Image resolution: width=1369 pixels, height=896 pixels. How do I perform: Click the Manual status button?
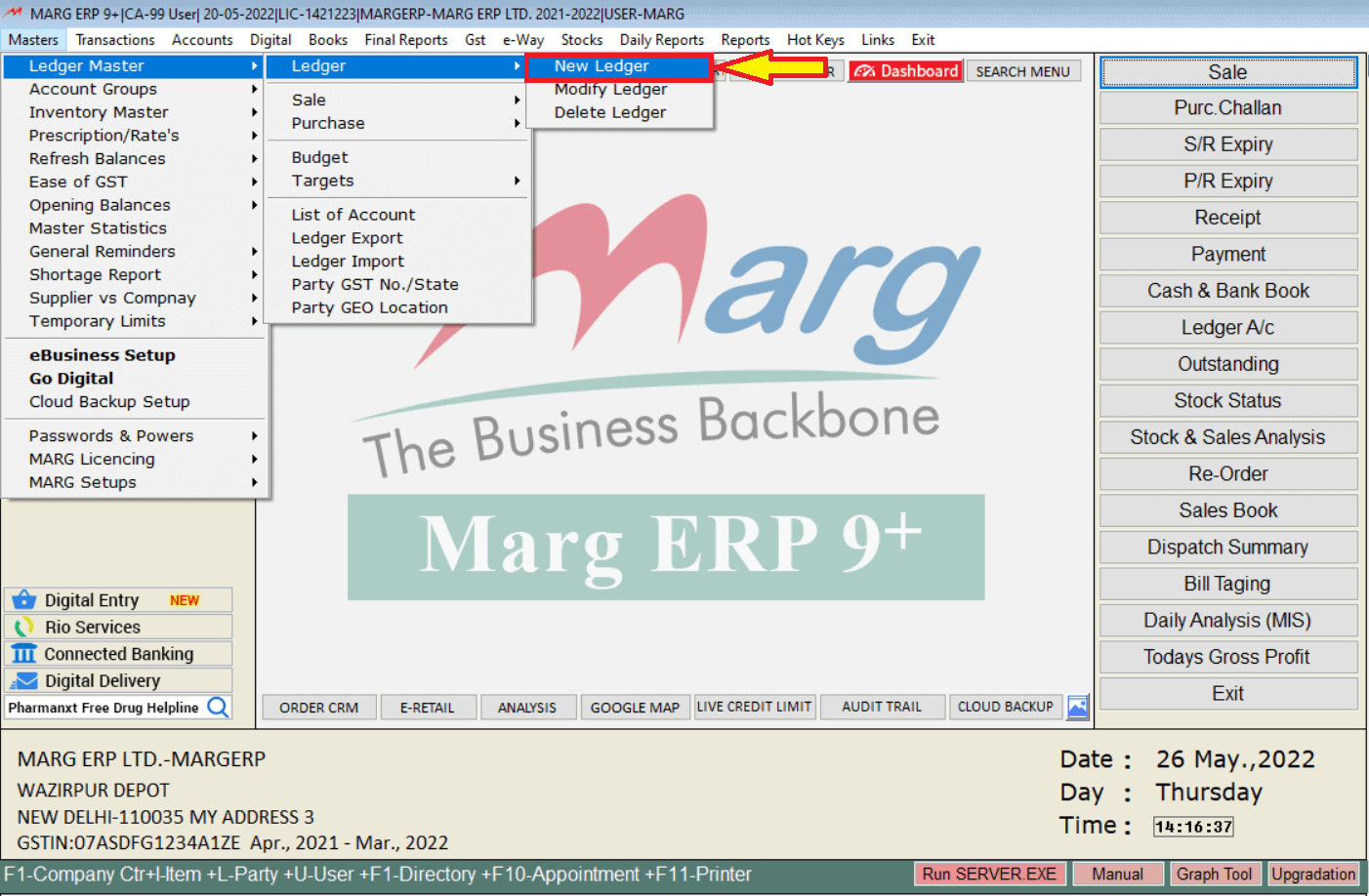coord(1118,875)
